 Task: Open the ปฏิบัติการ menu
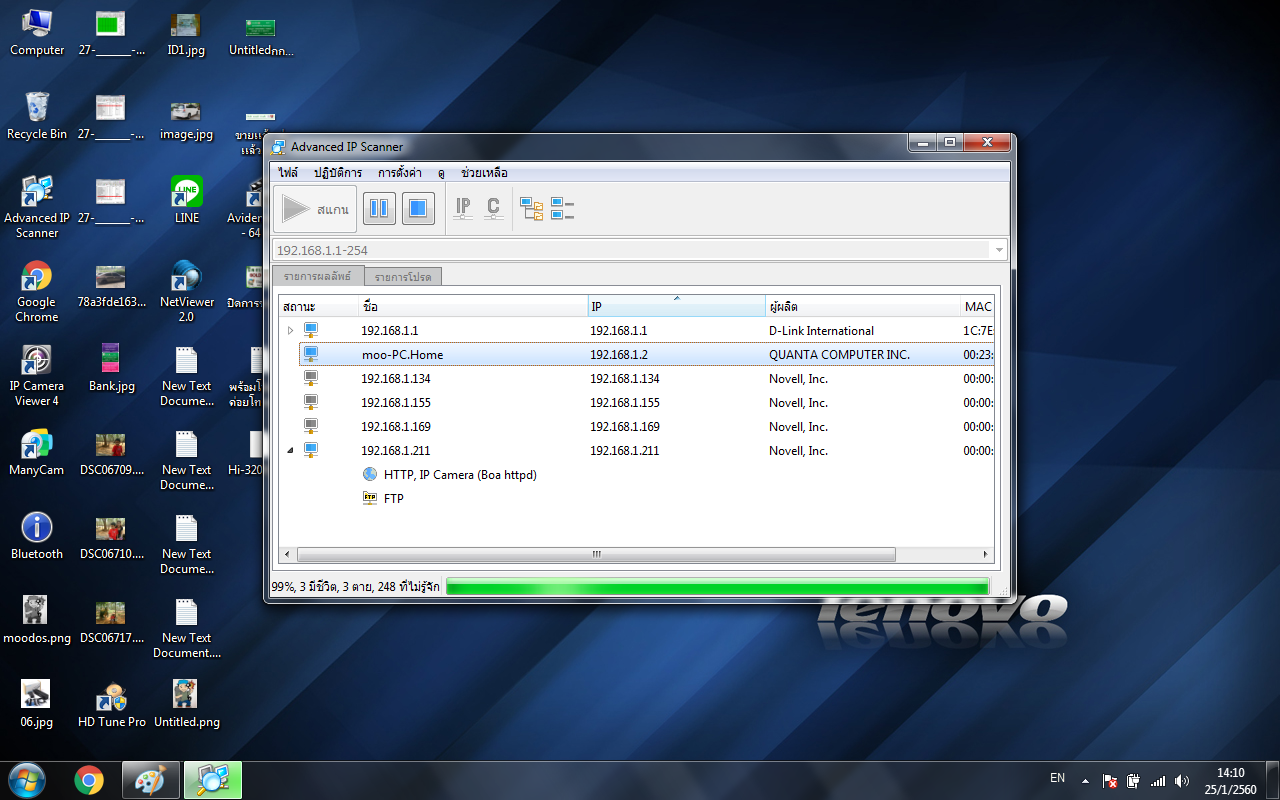point(338,173)
